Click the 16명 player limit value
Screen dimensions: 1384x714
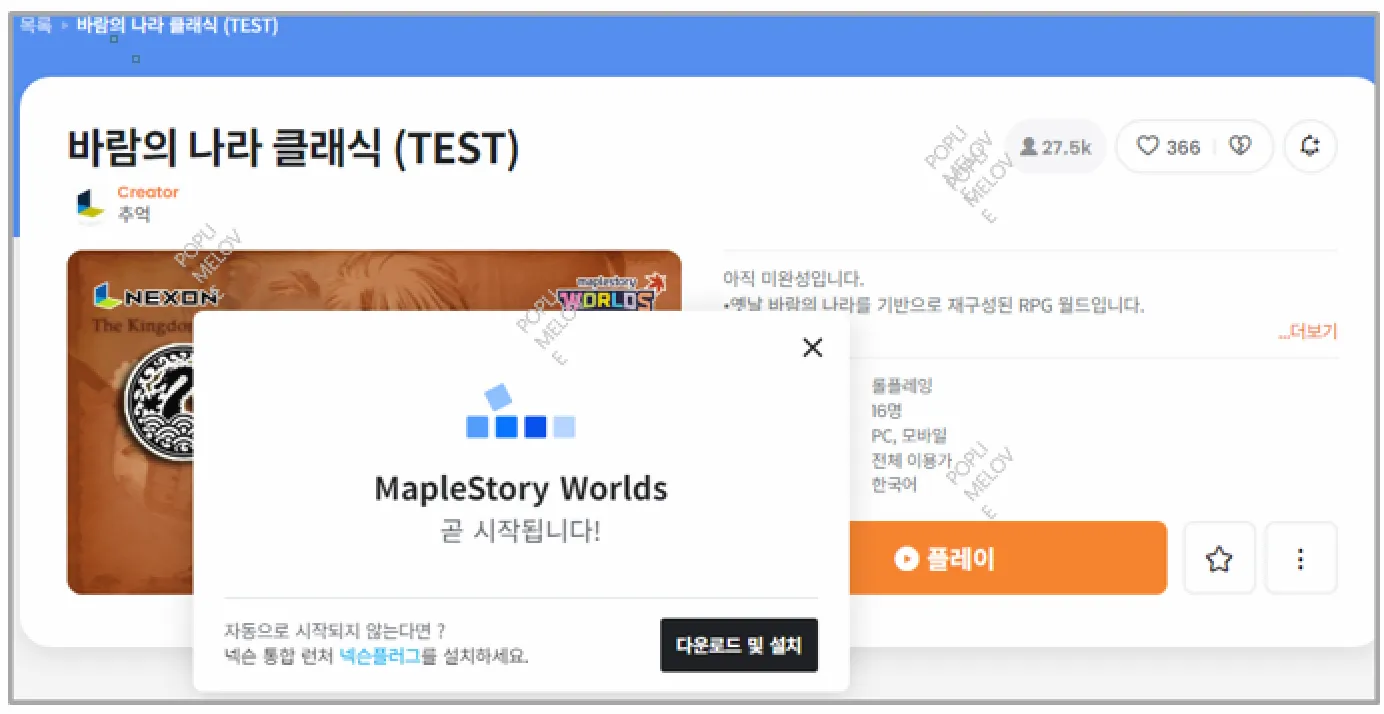point(886,411)
